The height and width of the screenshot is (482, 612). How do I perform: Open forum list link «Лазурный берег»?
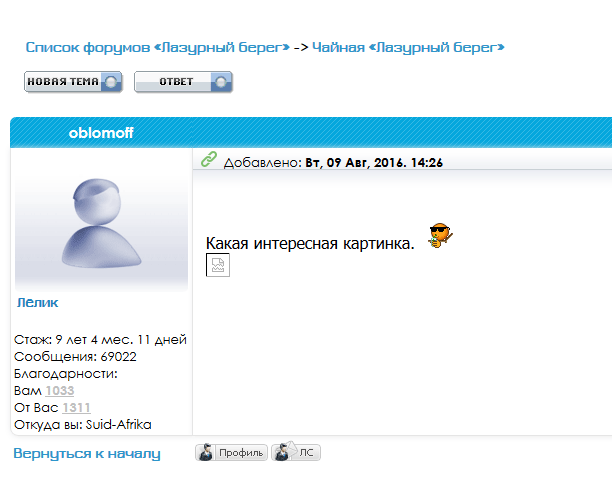pos(158,47)
